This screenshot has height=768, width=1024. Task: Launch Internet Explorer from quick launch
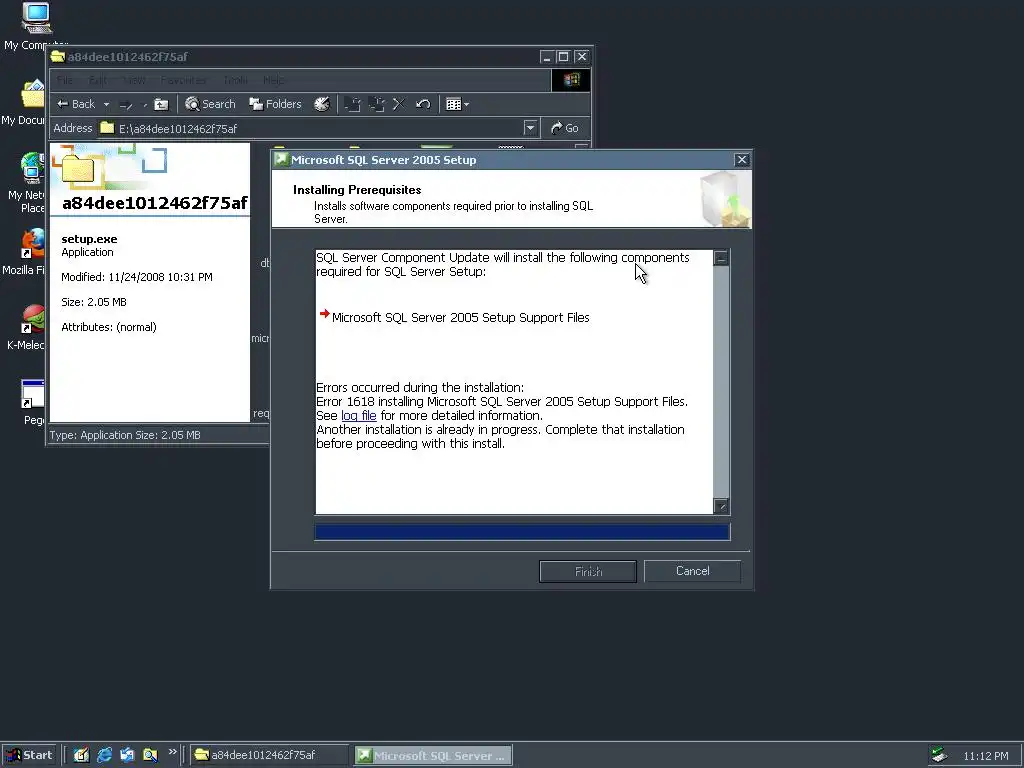tap(104, 755)
